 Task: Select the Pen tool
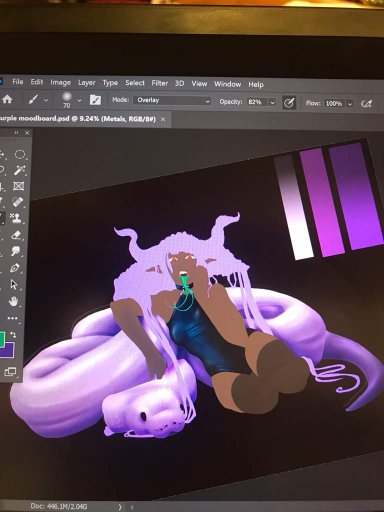[x=15, y=268]
